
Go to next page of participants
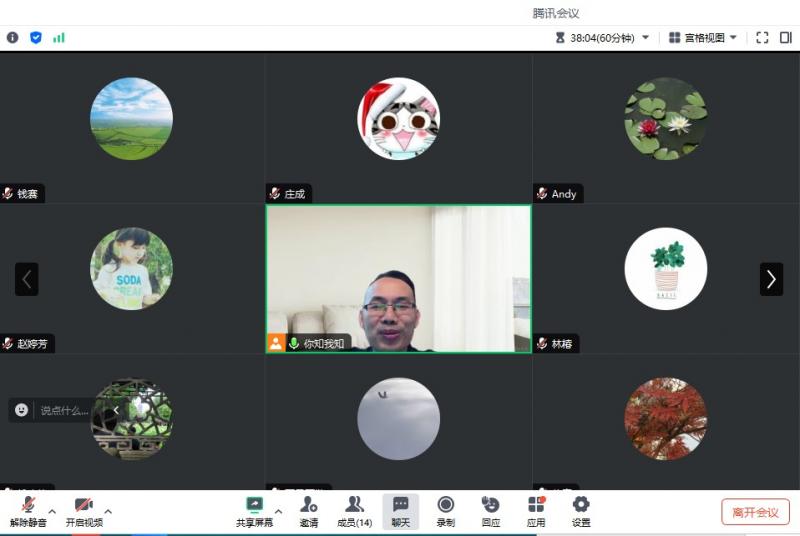pyautogui.click(x=771, y=279)
